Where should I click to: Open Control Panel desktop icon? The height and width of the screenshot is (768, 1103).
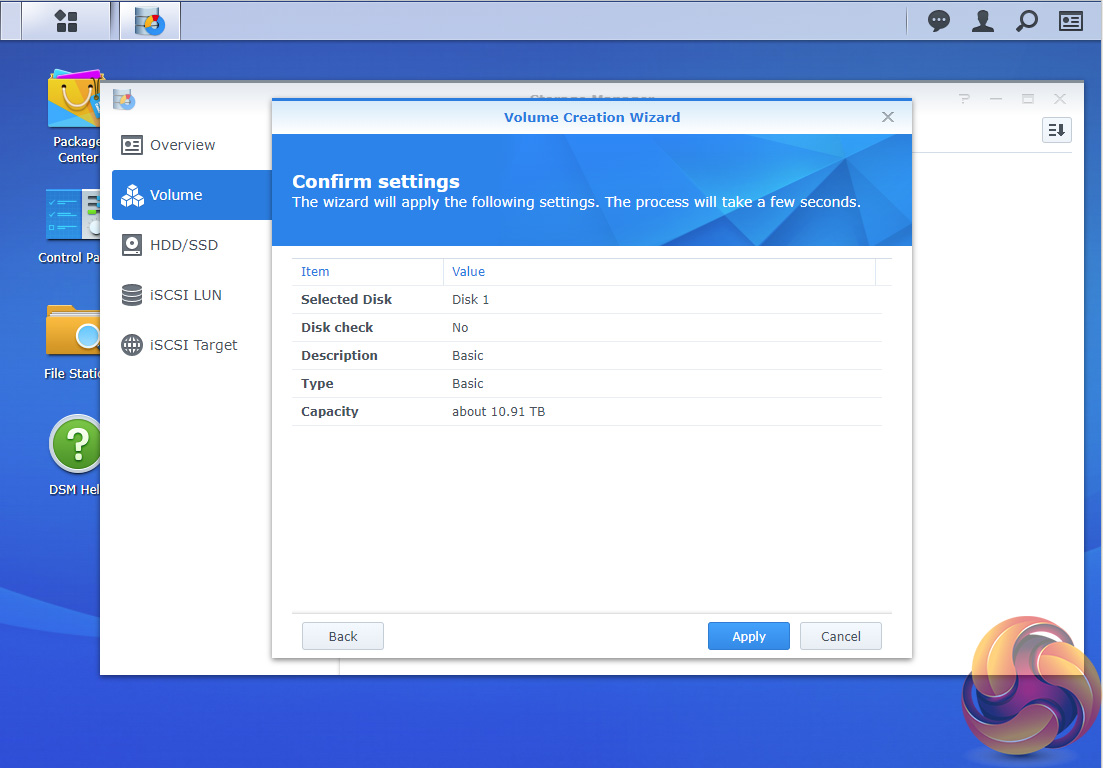tap(72, 226)
